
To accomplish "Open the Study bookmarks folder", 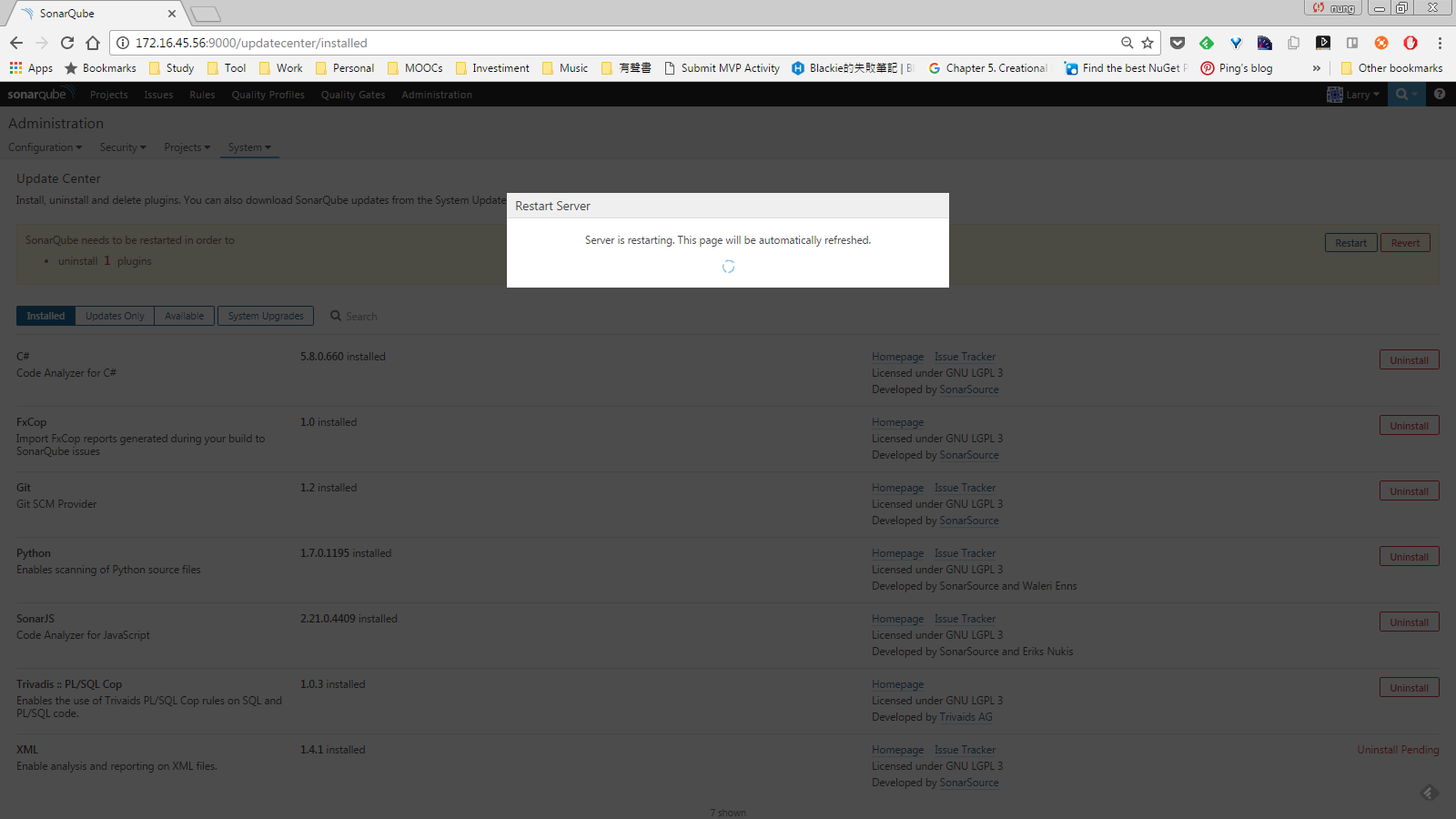I will (172, 68).
